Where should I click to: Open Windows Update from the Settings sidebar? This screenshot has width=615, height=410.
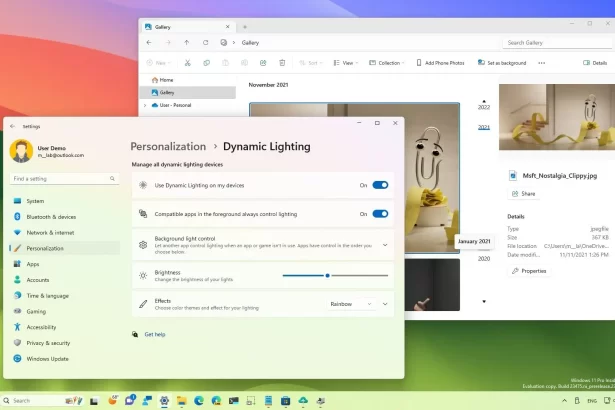coord(47,358)
